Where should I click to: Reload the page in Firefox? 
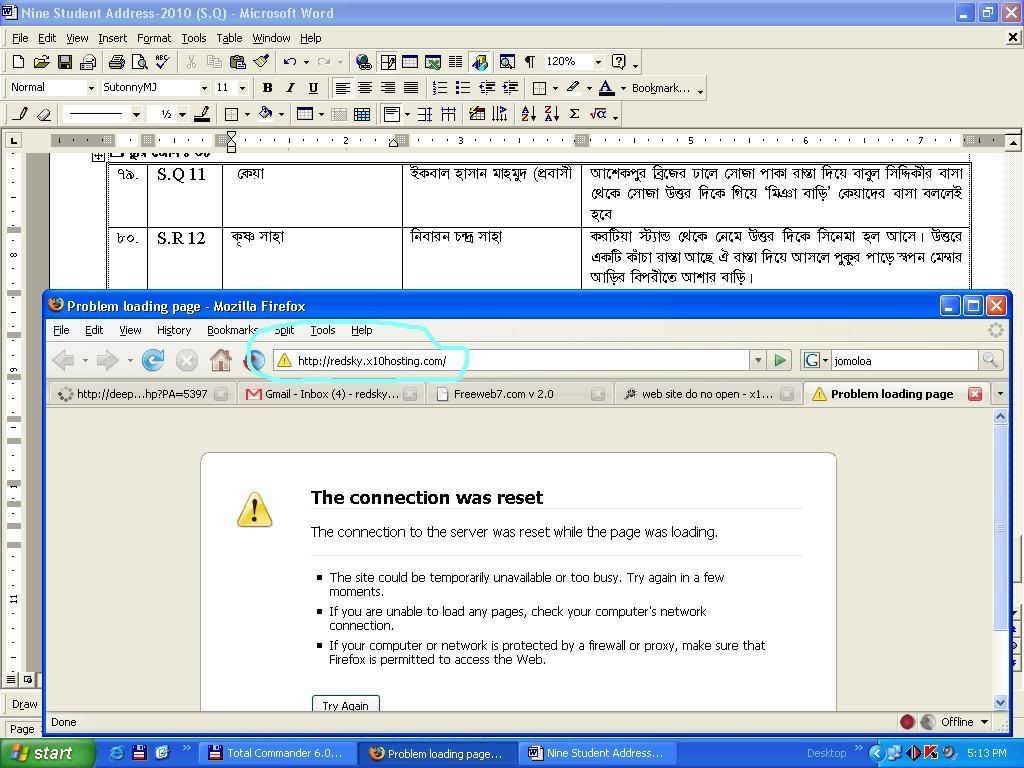tap(153, 360)
